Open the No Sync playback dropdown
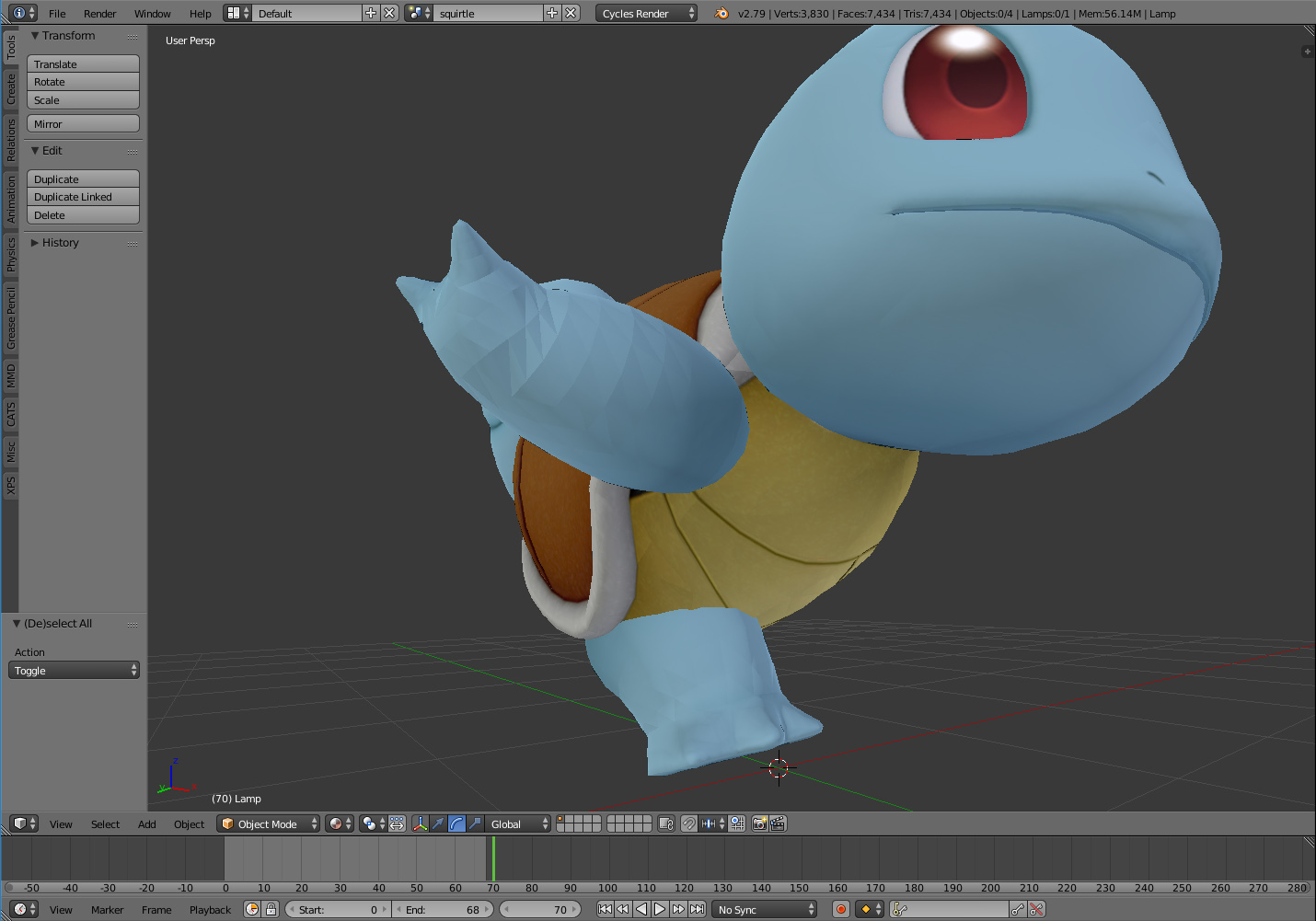This screenshot has width=1316, height=921. [x=766, y=909]
